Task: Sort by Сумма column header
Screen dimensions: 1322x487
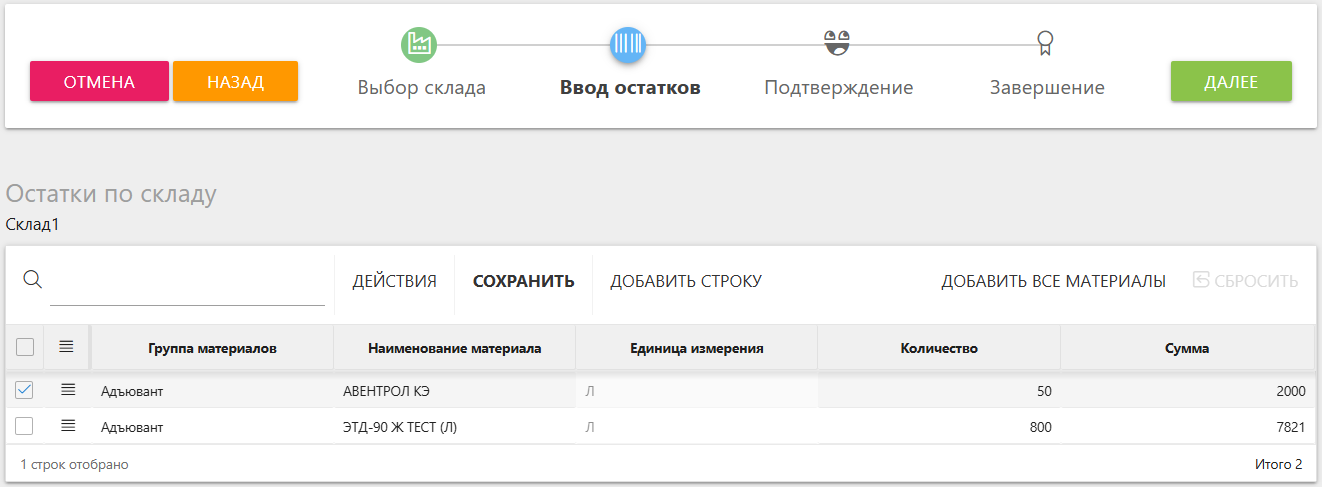Action: 1187,348
